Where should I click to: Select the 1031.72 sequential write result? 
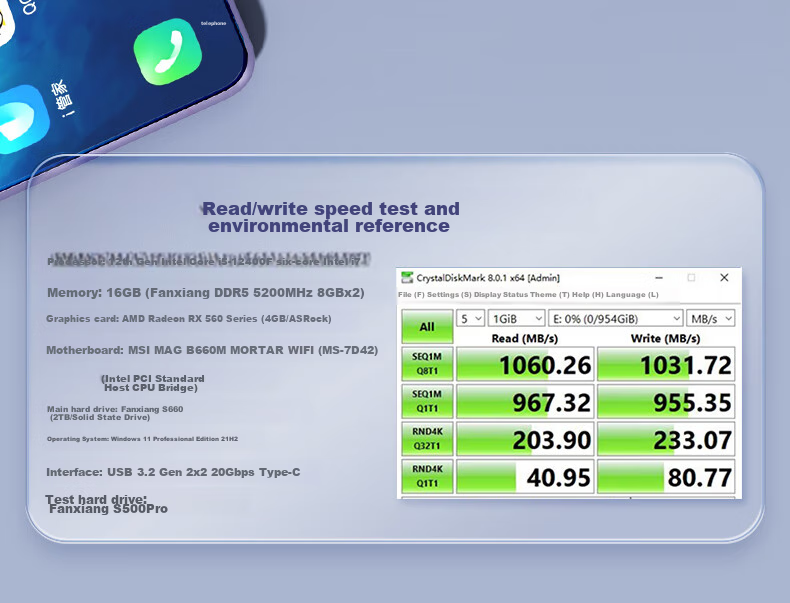point(666,364)
